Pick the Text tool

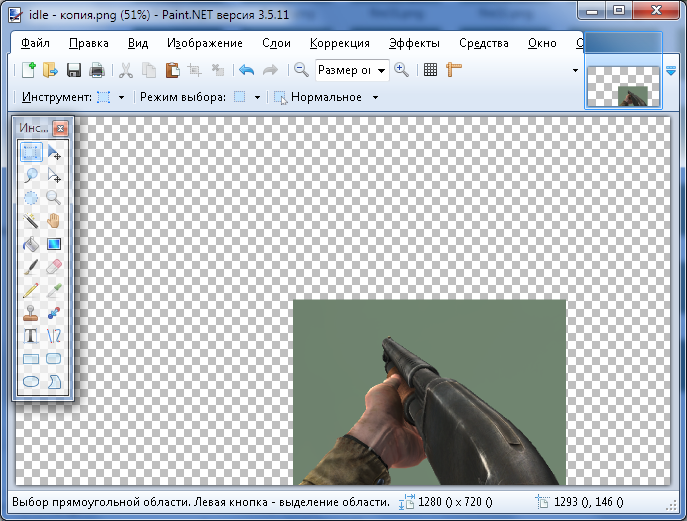32,336
